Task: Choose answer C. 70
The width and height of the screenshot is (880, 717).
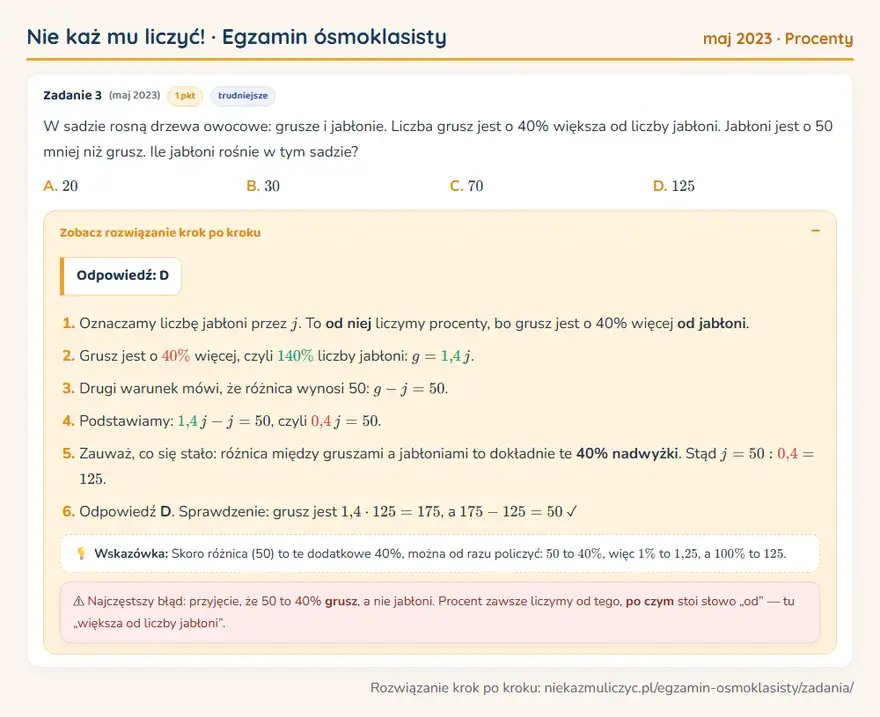Action: 466,186
